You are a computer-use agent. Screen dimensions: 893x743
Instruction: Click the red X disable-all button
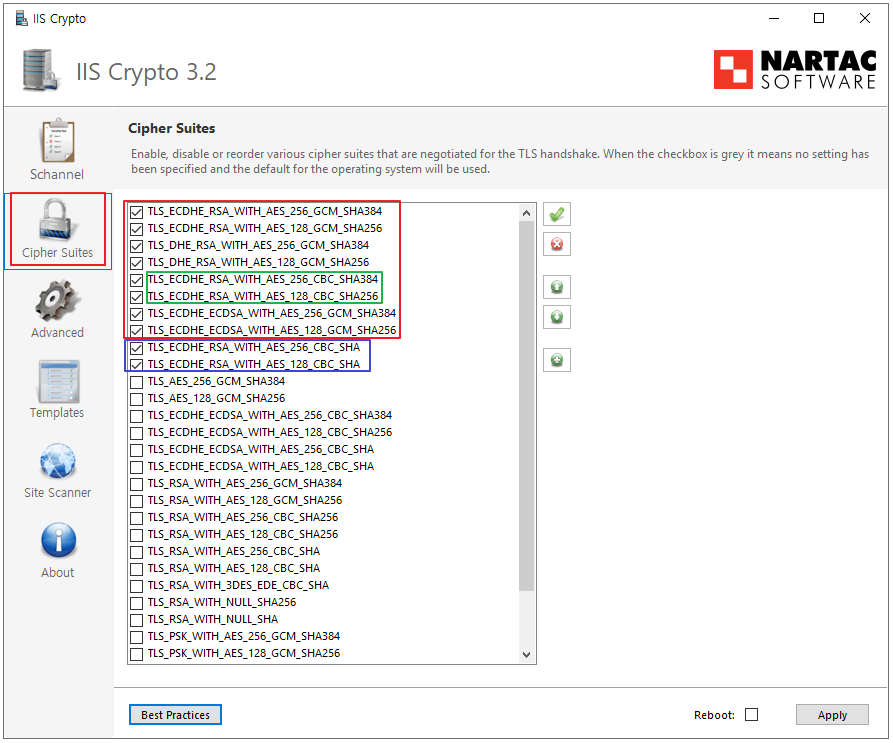pyautogui.click(x=556, y=244)
